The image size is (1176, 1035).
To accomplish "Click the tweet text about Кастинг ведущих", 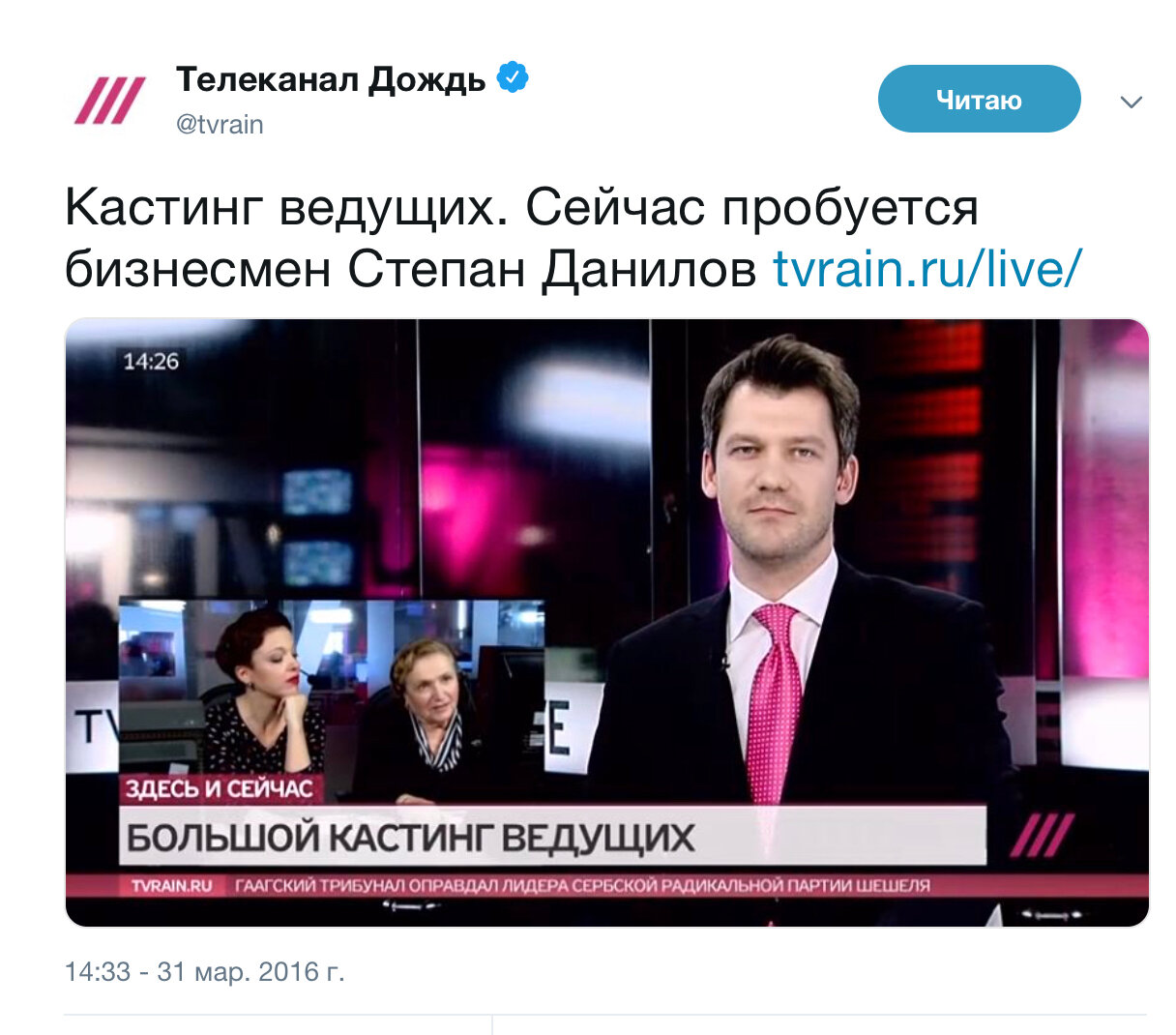I will point(573,237).
